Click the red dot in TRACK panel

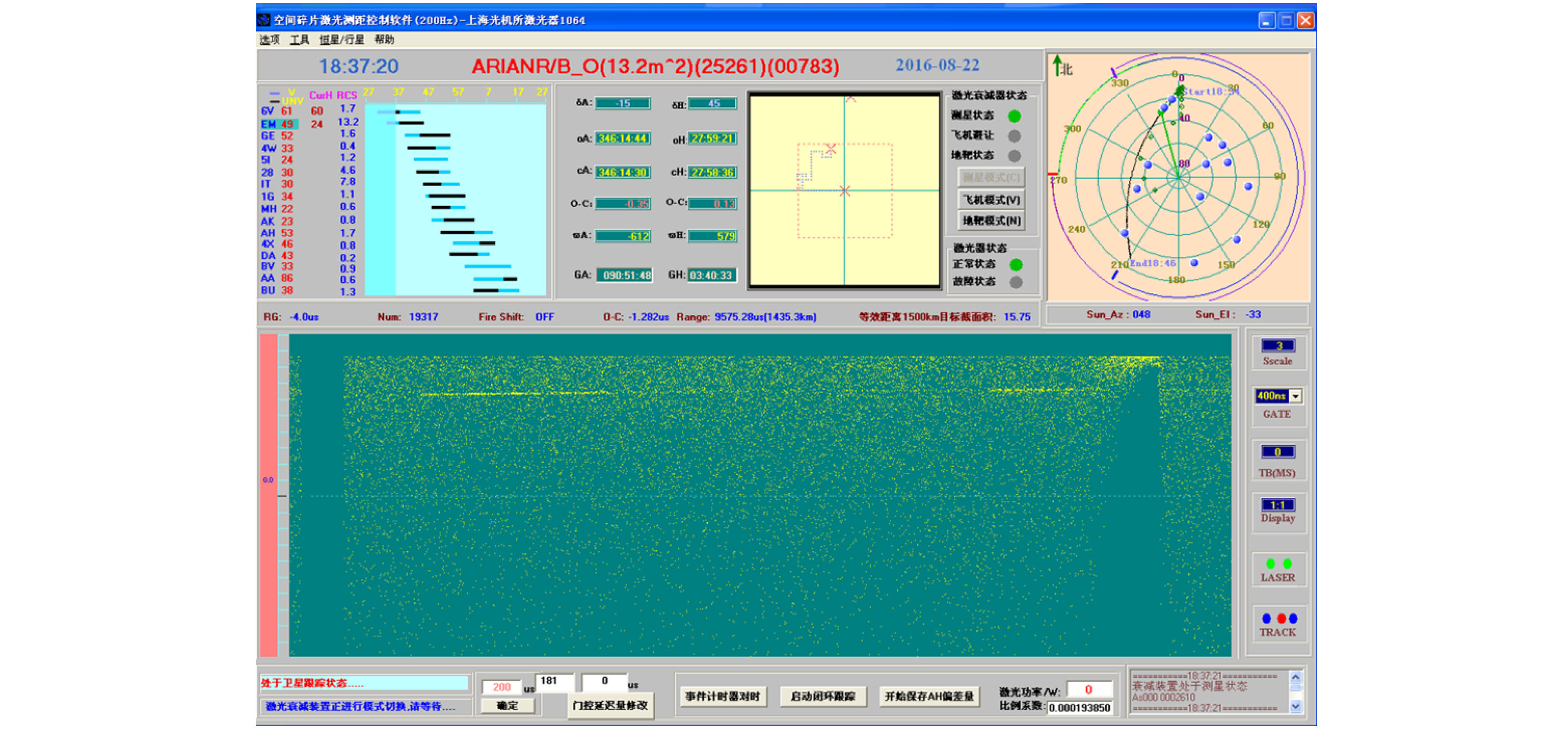(1281, 618)
